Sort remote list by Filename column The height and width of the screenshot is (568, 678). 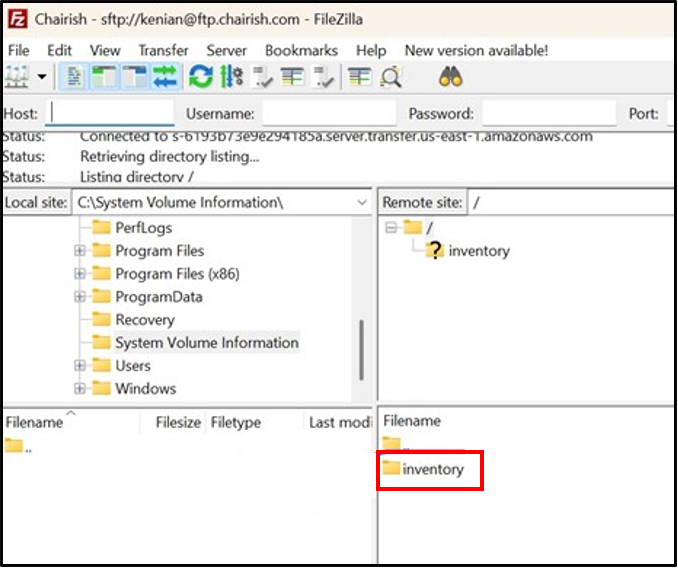tap(412, 421)
